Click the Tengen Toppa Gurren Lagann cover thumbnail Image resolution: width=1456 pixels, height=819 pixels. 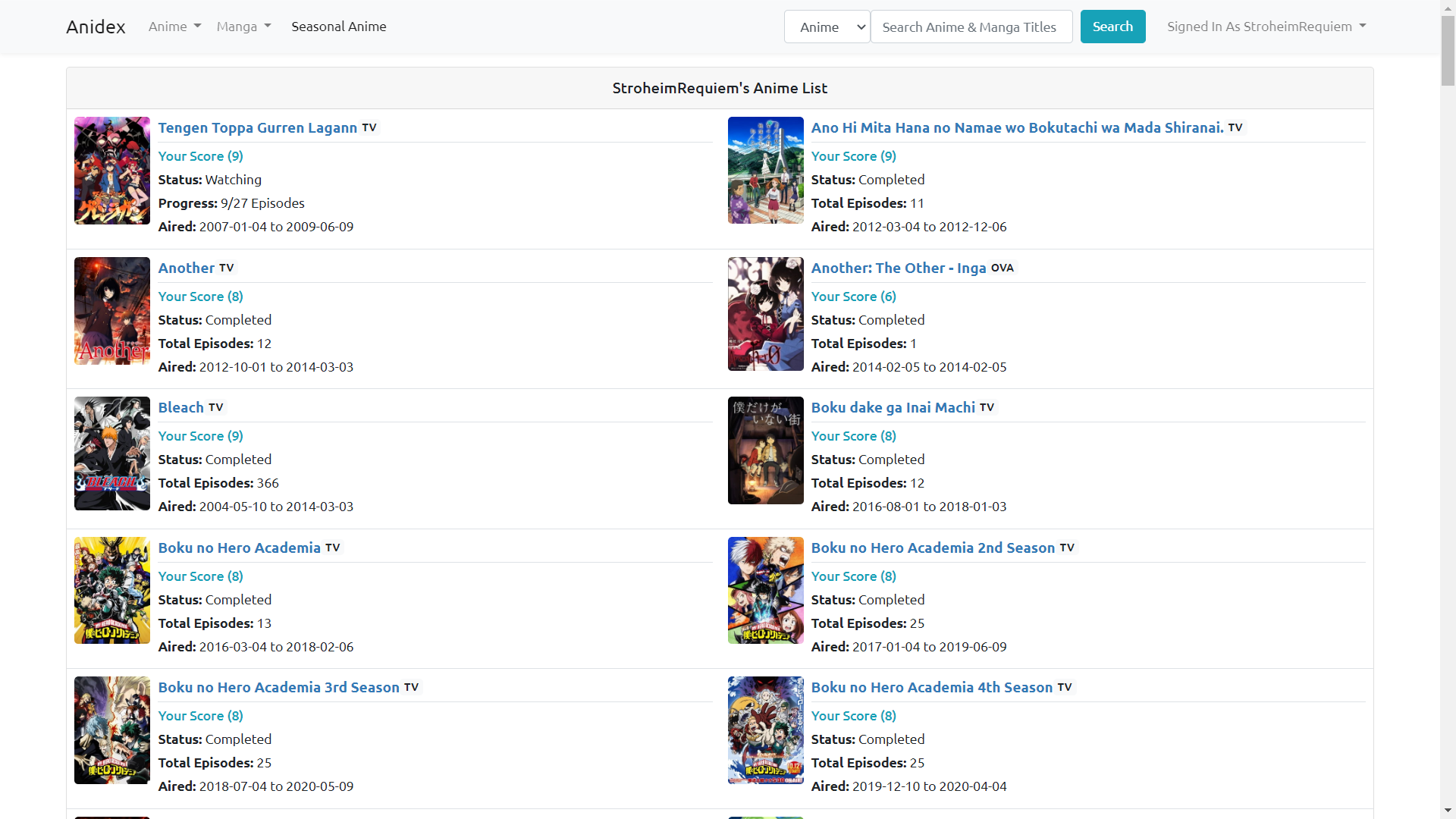[x=111, y=171]
